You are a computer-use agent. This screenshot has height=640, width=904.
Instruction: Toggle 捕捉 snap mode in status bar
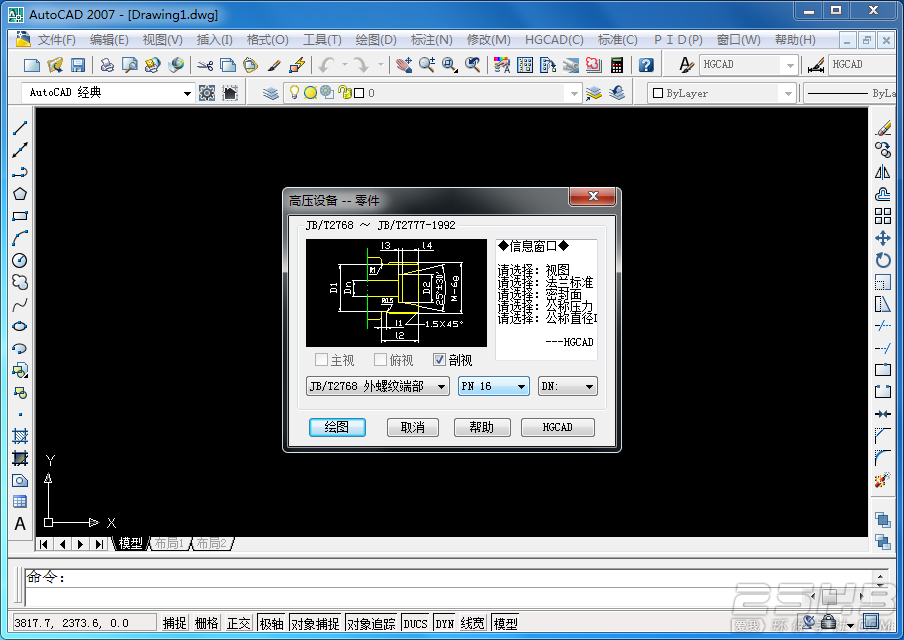coord(175,623)
